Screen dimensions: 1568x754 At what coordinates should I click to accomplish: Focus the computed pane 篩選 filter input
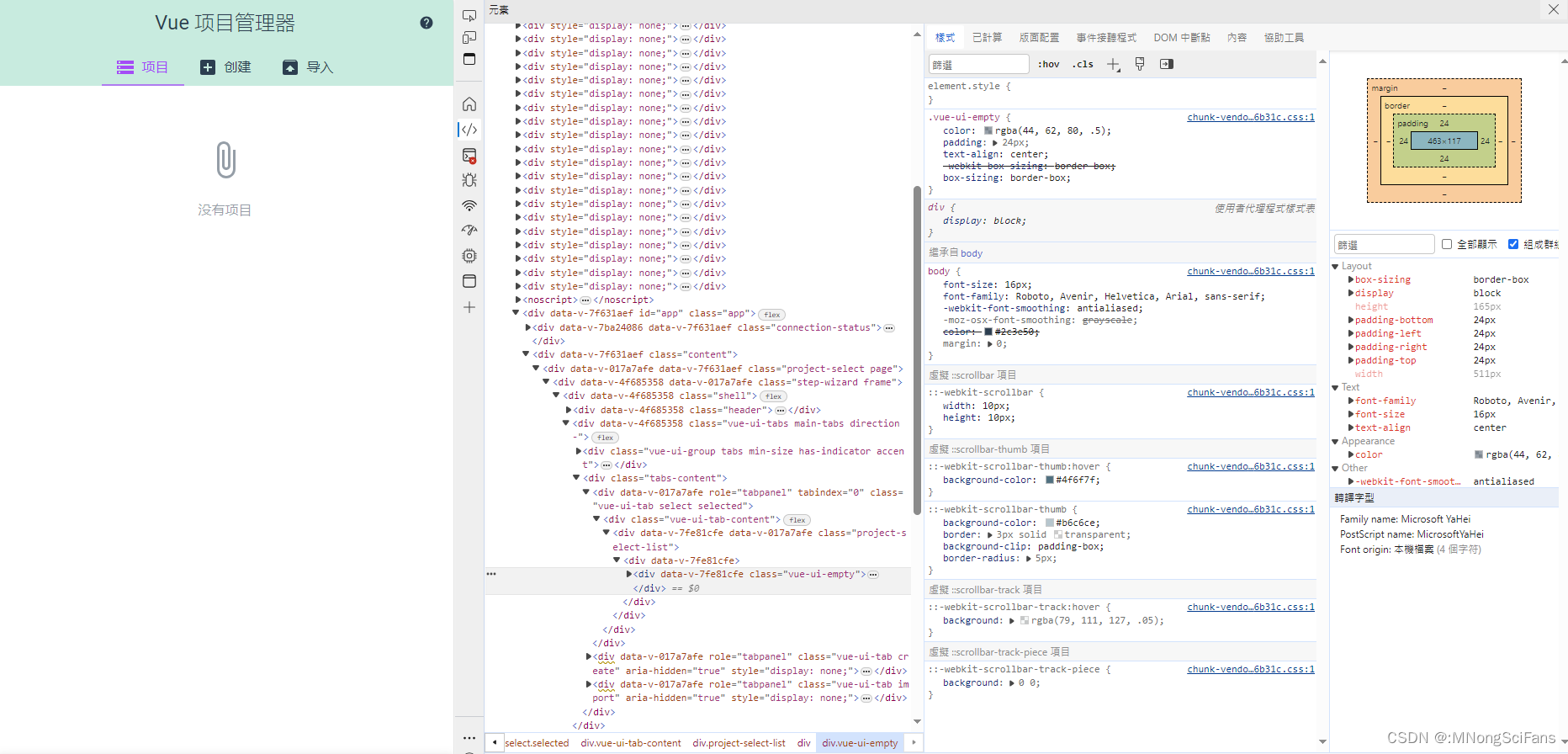coord(1384,245)
